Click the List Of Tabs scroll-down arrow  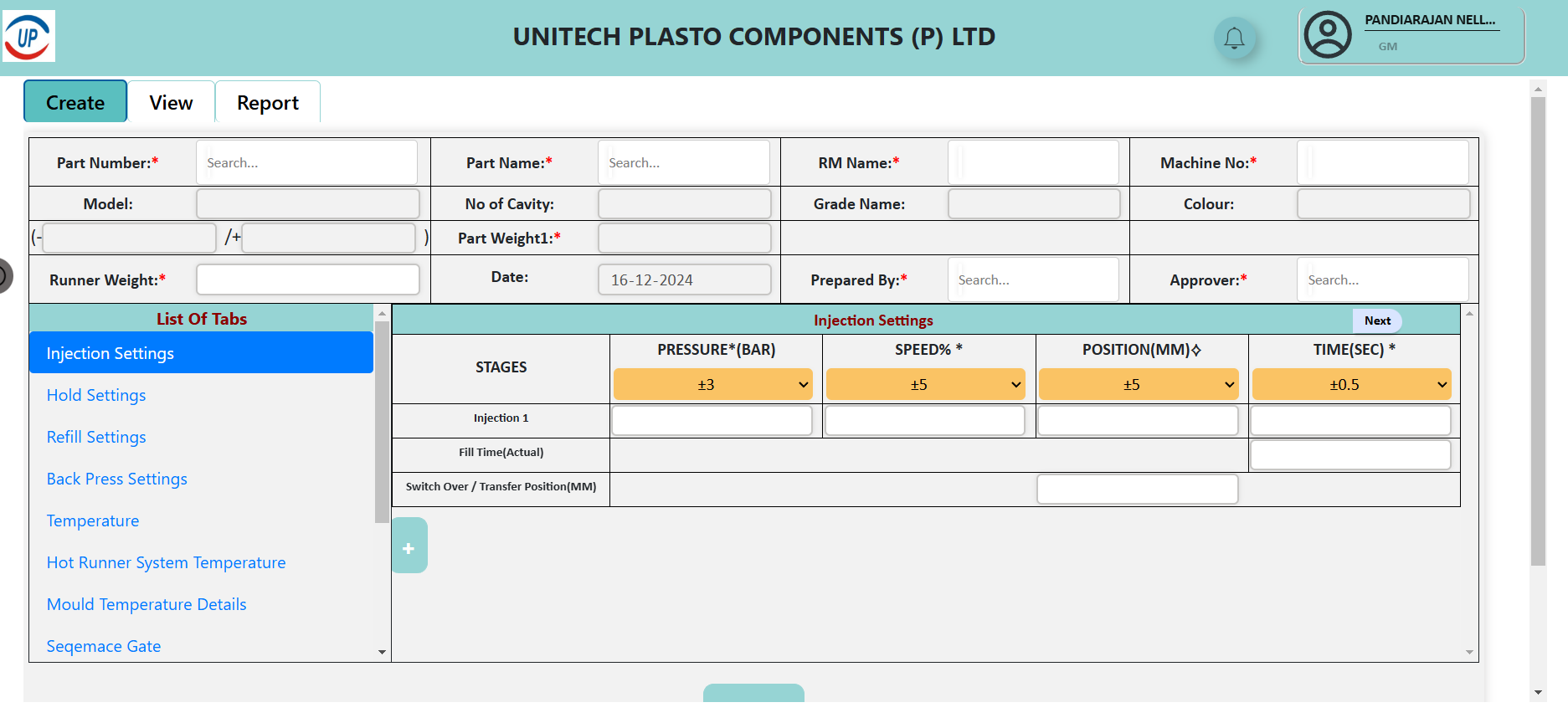click(382, 652)
